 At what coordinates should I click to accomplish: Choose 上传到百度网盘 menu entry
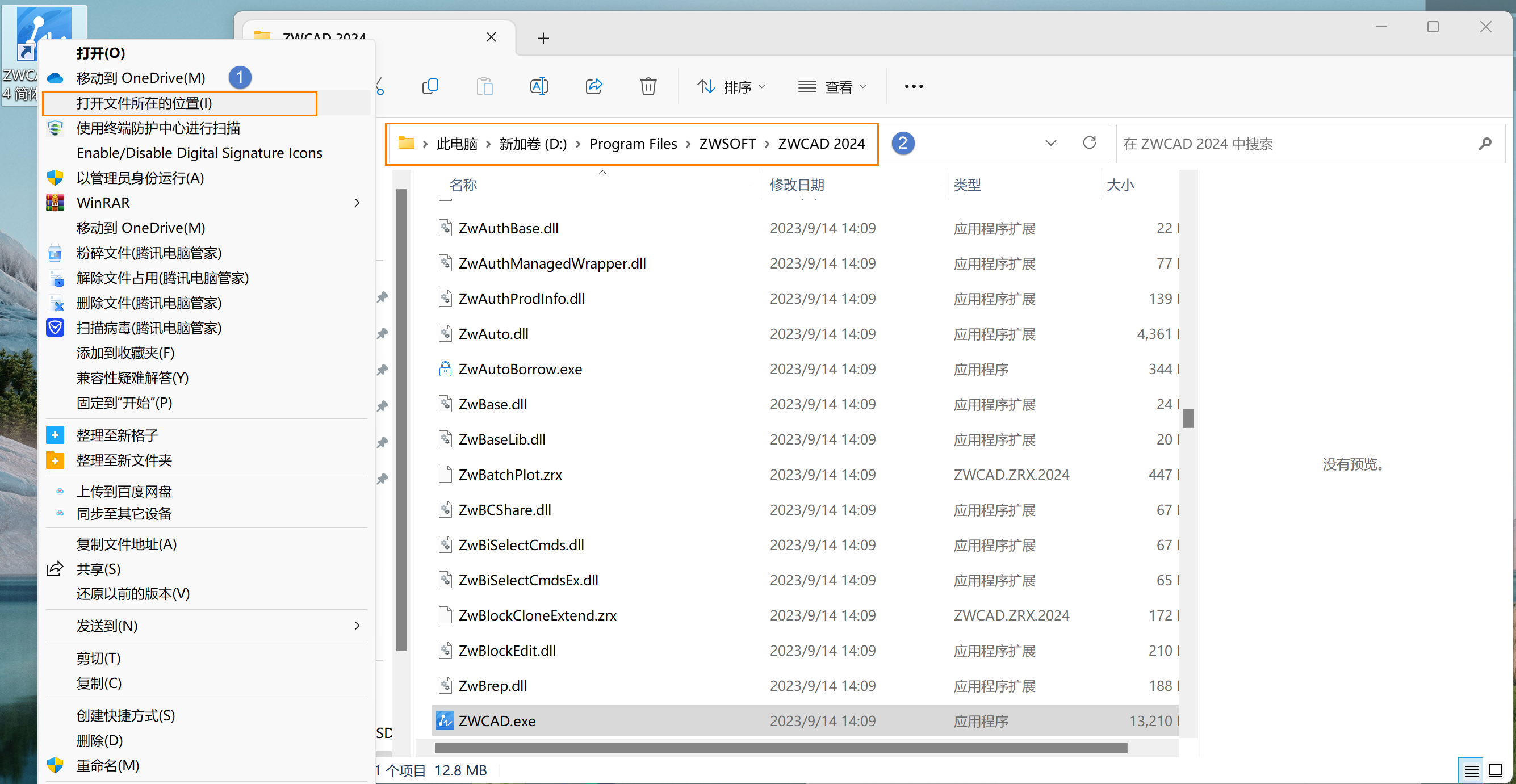pyautogui.click(x=206, y=491)
